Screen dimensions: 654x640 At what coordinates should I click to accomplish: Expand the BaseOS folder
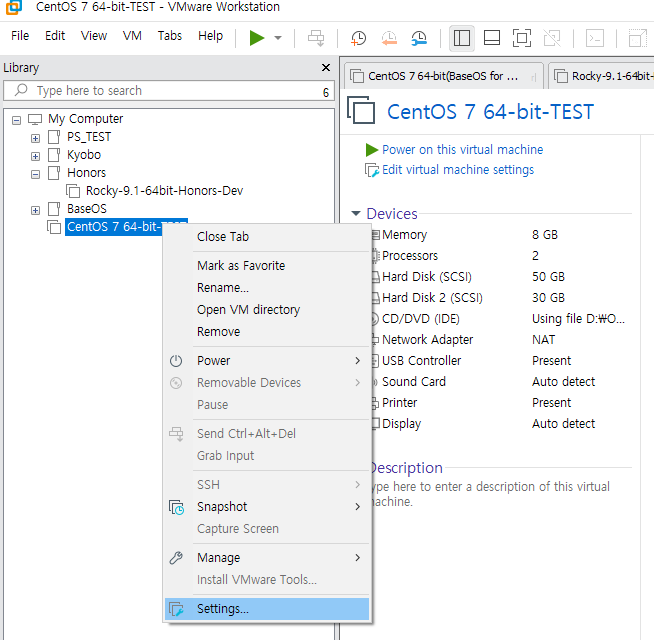click(35, 210)
